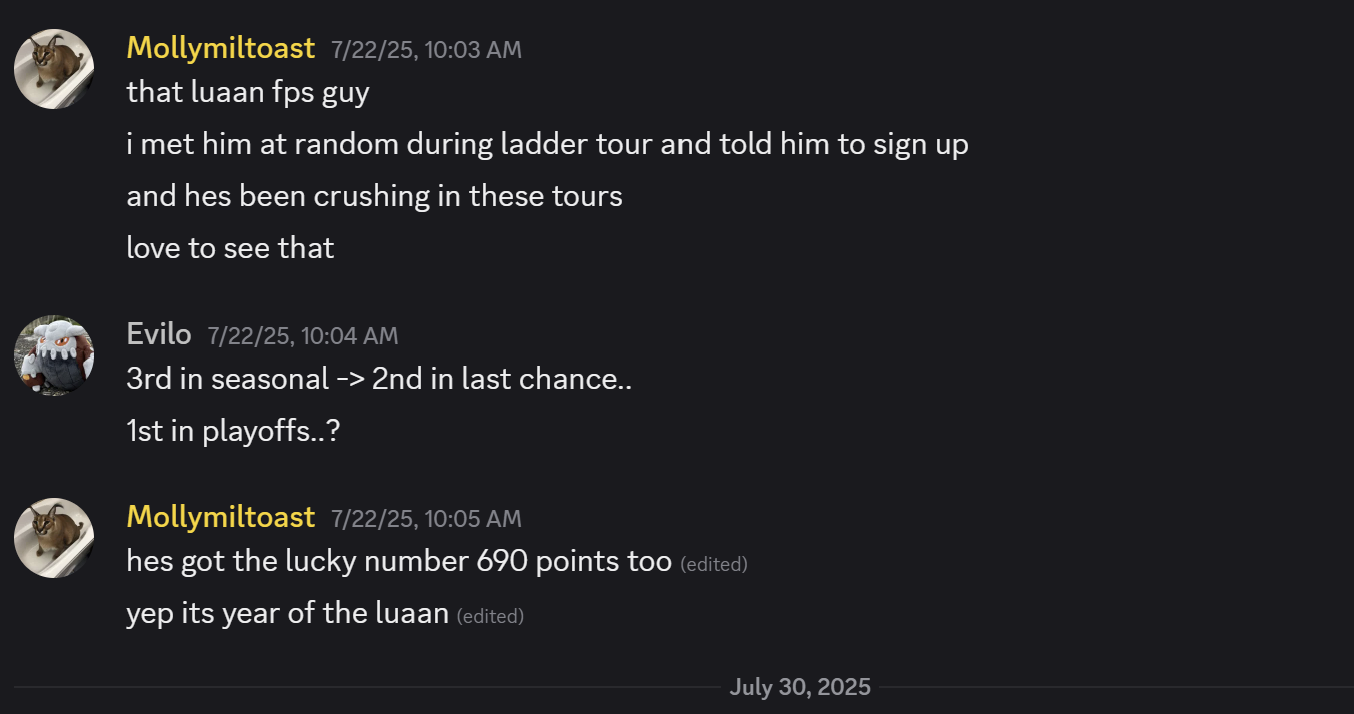The image size is (1354, 714).
Task: Click the edited label after "690 points too"
Action: click(713, 564)
